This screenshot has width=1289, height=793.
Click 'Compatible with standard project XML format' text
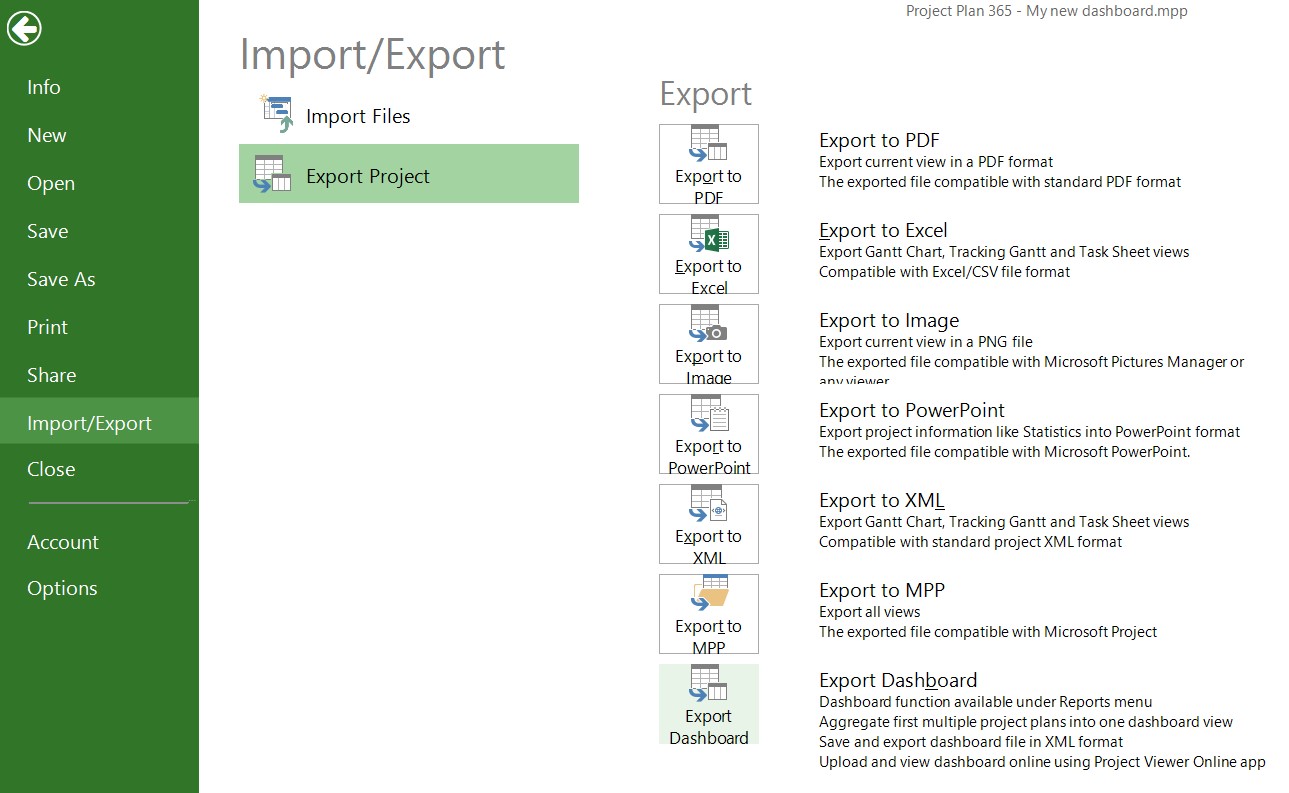(x=970, y=542)
